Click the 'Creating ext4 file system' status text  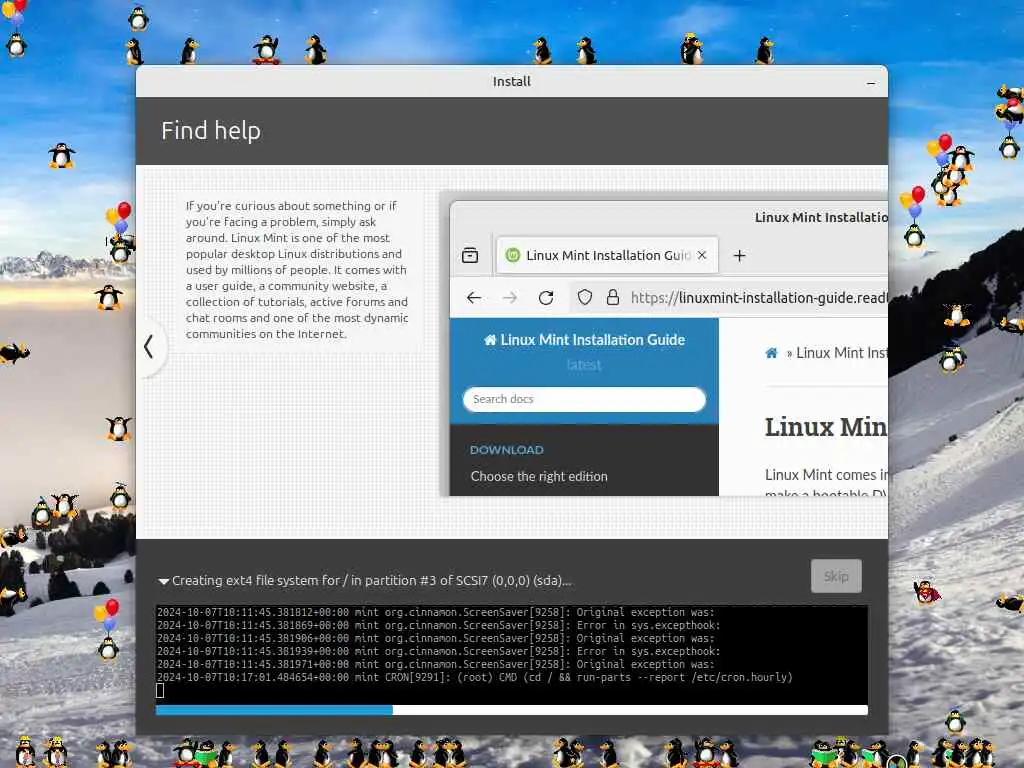pyautogui.click(x=372, y=581)
